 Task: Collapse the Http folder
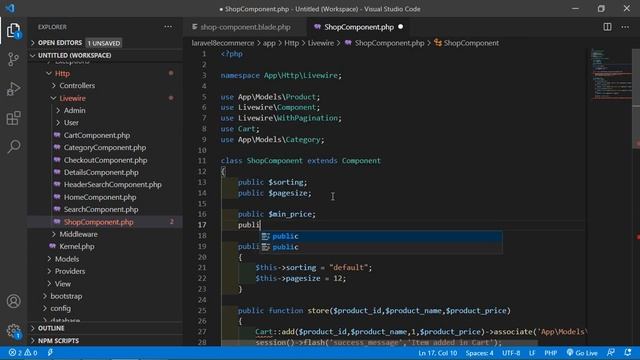click(x=62, y=73)
